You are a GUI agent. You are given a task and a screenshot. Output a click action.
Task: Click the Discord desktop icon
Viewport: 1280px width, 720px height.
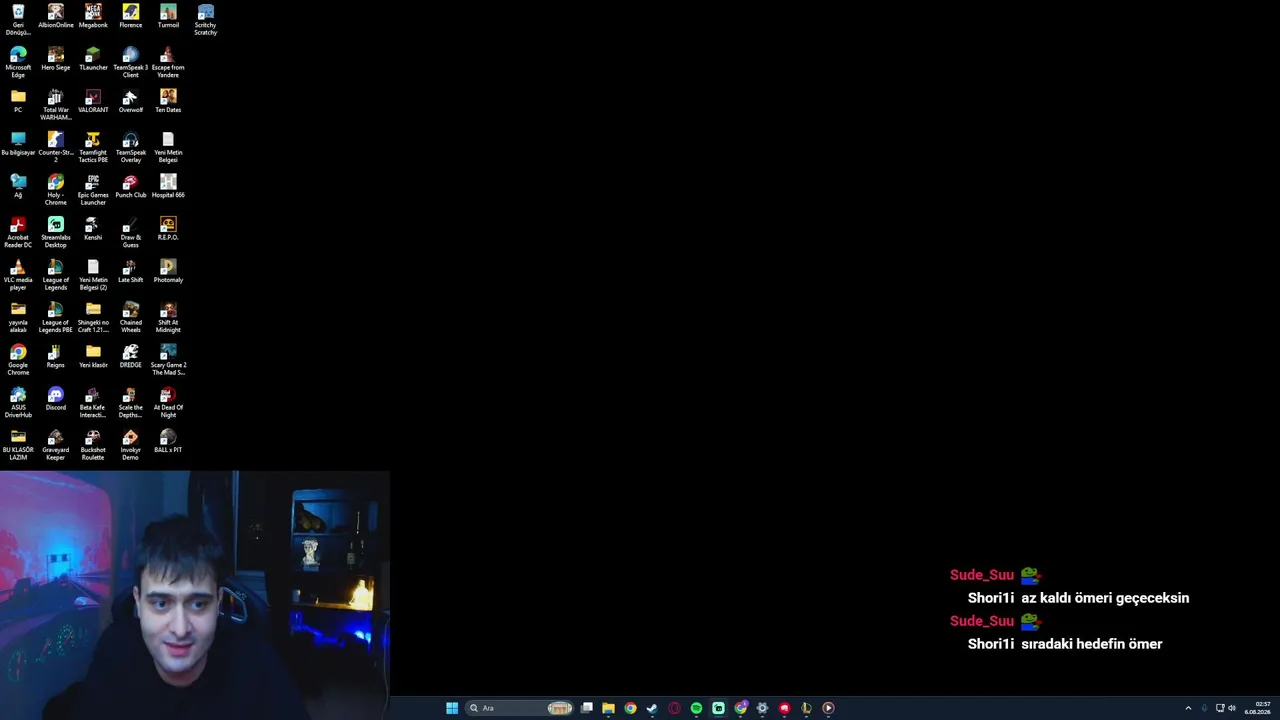click(x=56, y=398)
